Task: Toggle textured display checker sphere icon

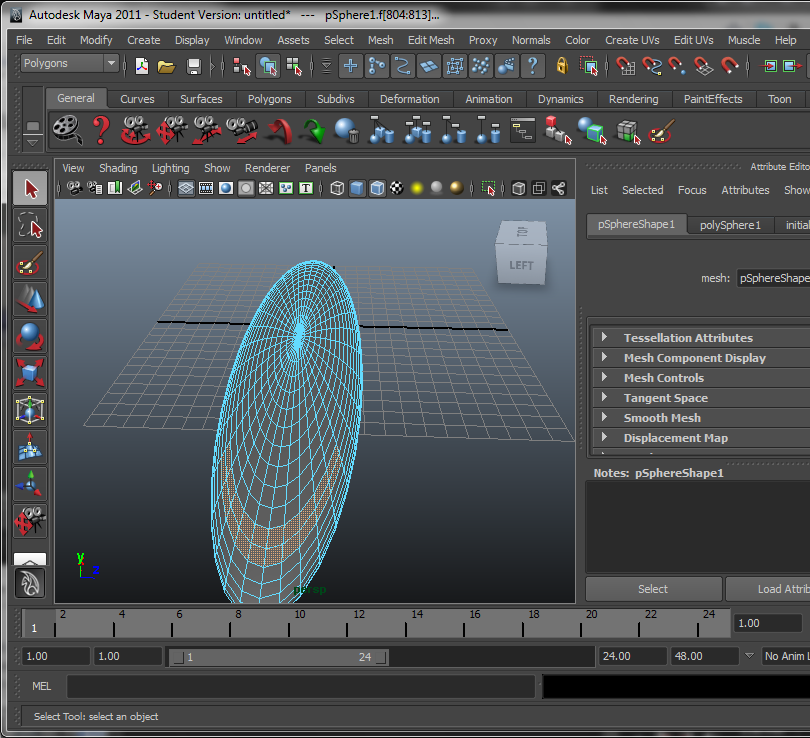Action: pyautogui.click(x=397, y=189)
